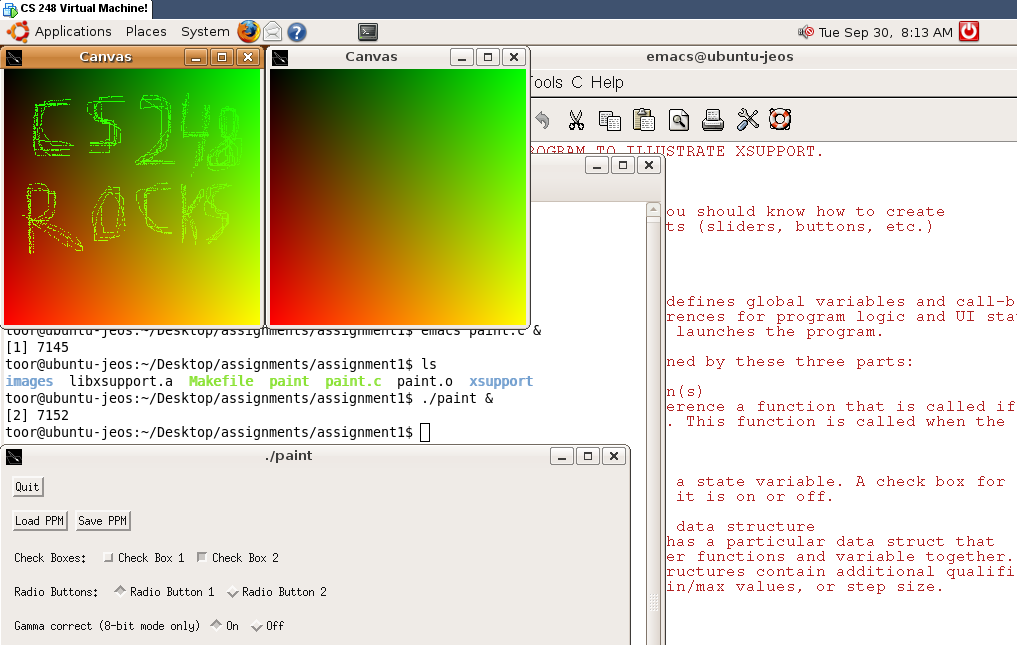Open Preferences tools icon in Emacs toolbar

747,120
